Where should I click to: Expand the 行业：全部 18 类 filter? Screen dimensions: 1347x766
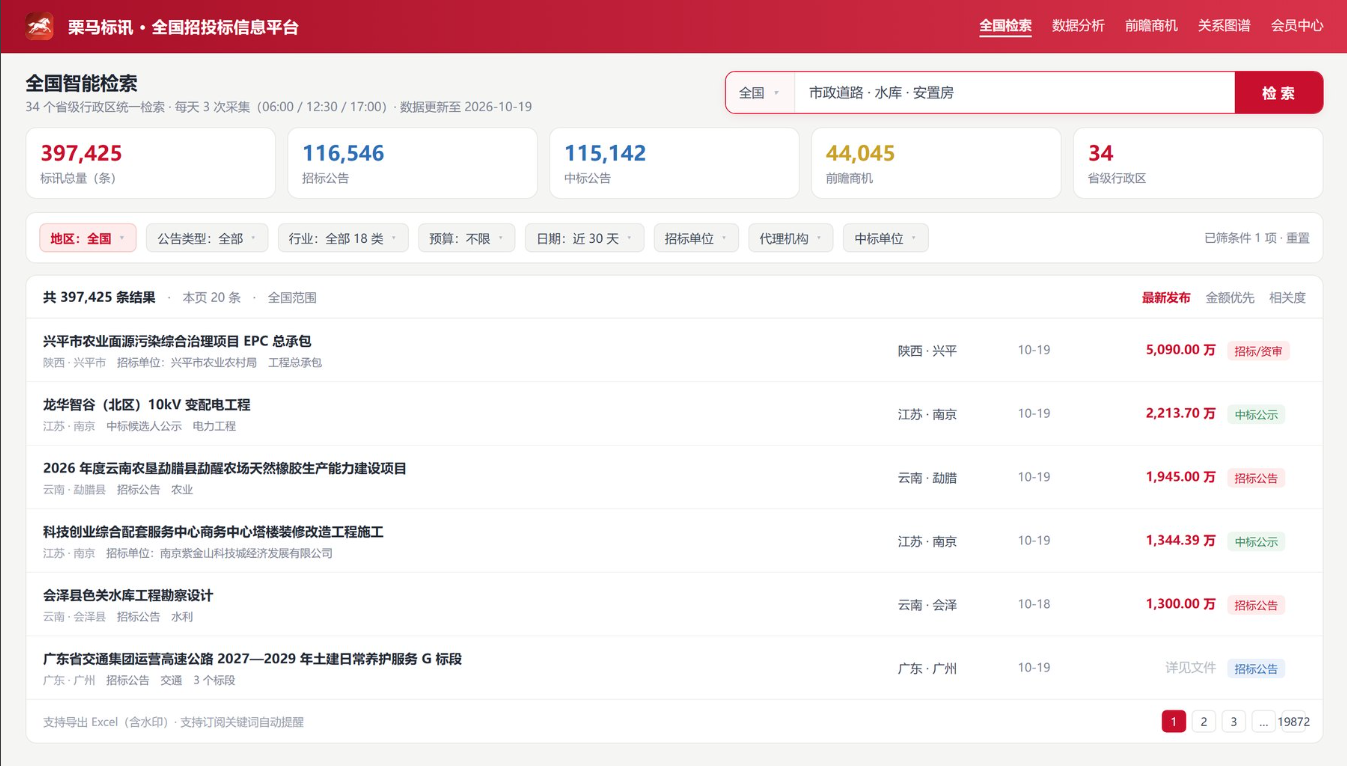click(343, 239)
